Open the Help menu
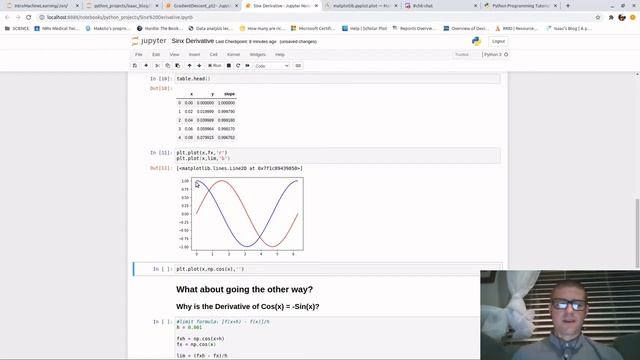 [280, 54]
